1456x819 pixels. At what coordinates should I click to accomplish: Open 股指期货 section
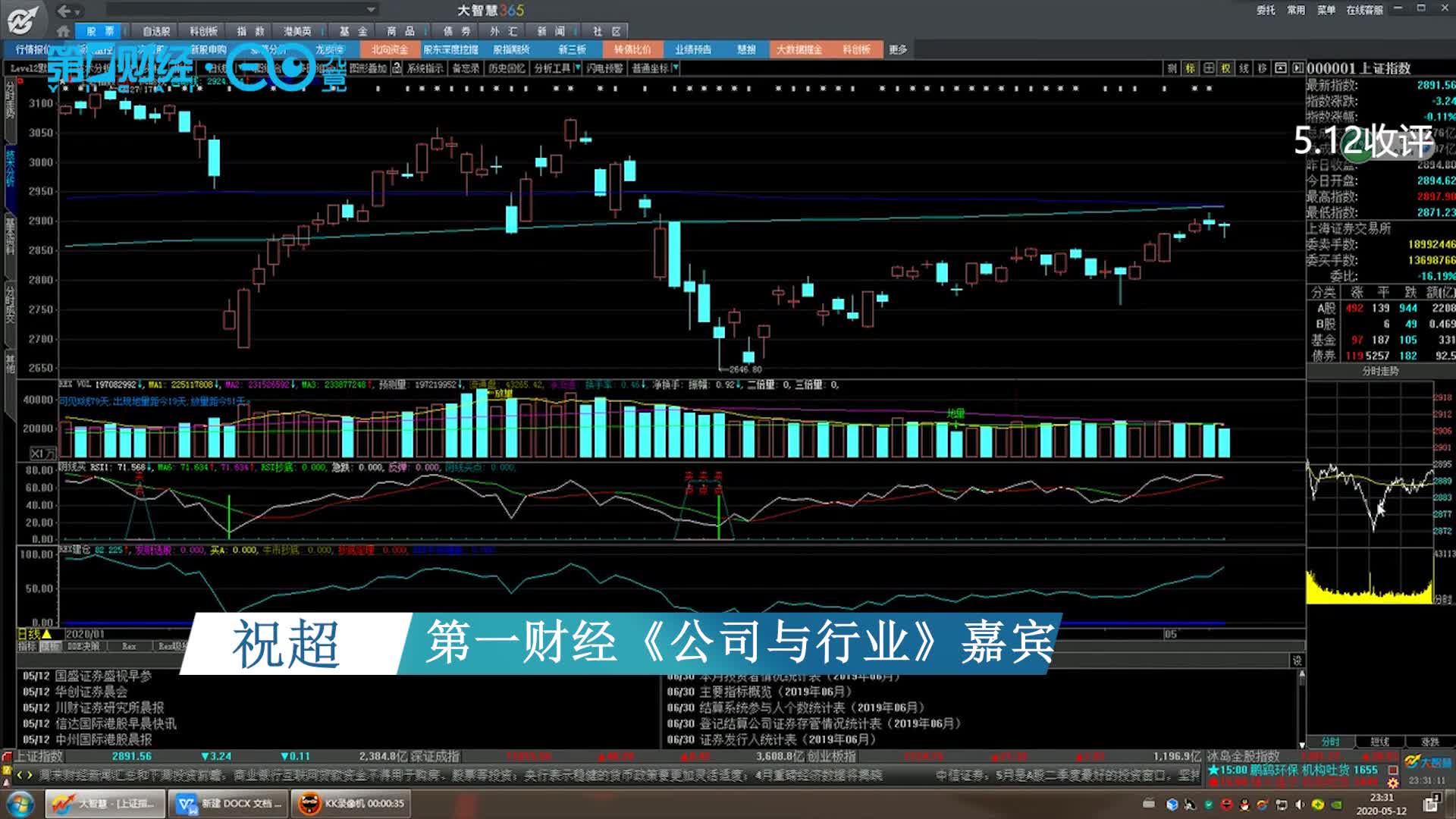[511, 49]
